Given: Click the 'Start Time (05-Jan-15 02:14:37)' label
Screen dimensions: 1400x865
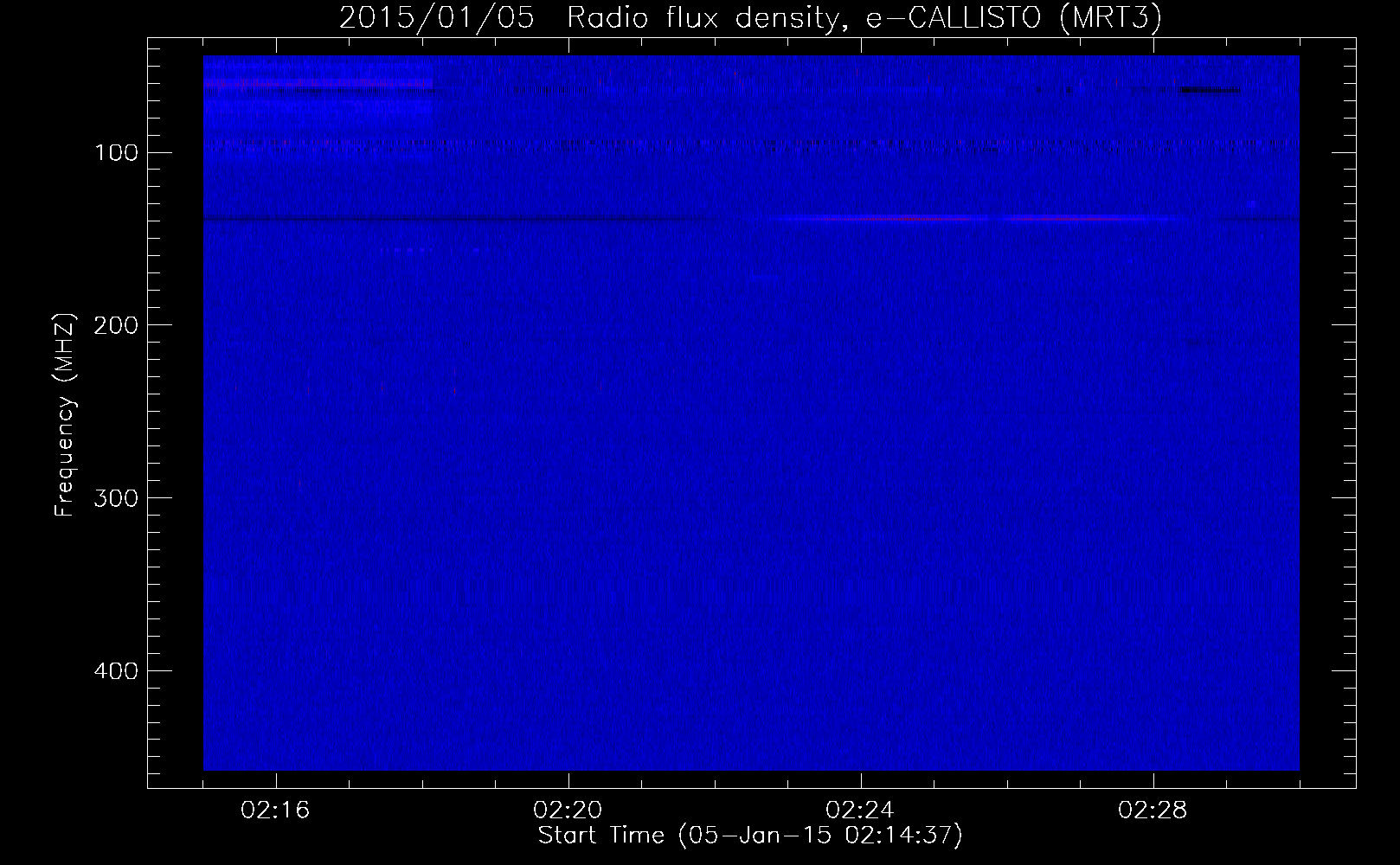Looking at the screenshot, I should click(x=750, y=836).
